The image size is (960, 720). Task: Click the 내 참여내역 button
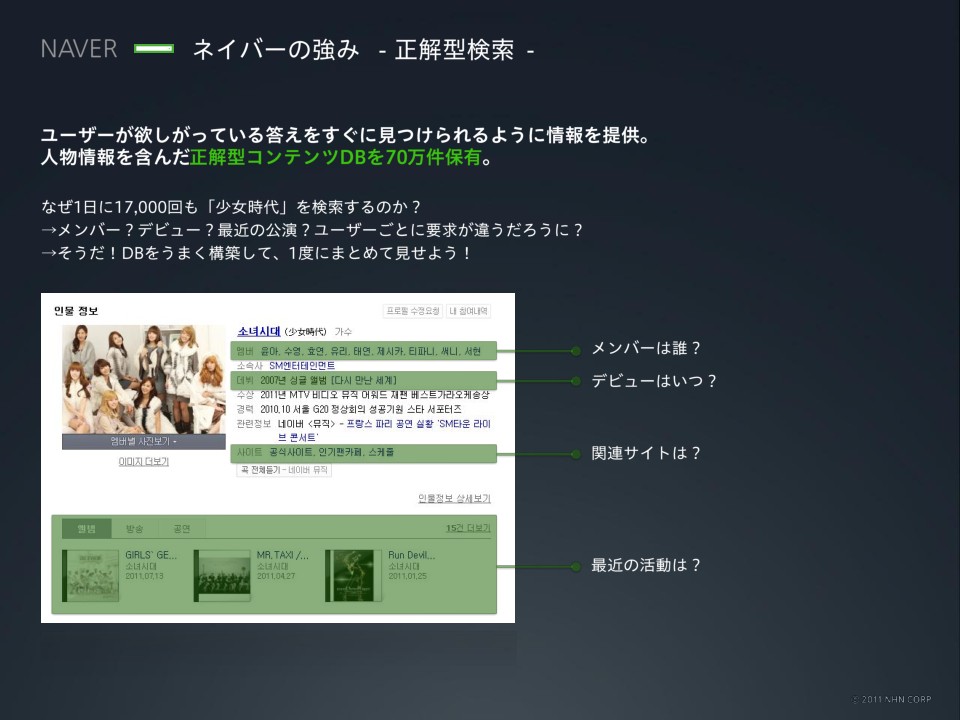click(x=468, y=311)
